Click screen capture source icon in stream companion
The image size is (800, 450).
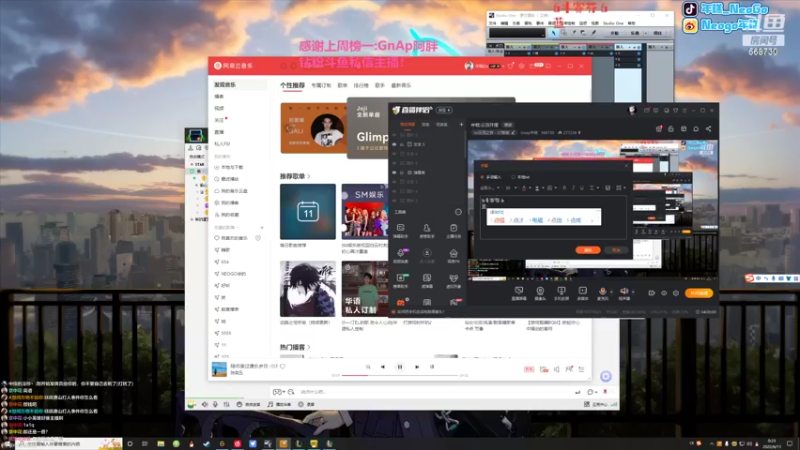pyautogui.click(x=519, y=291)
